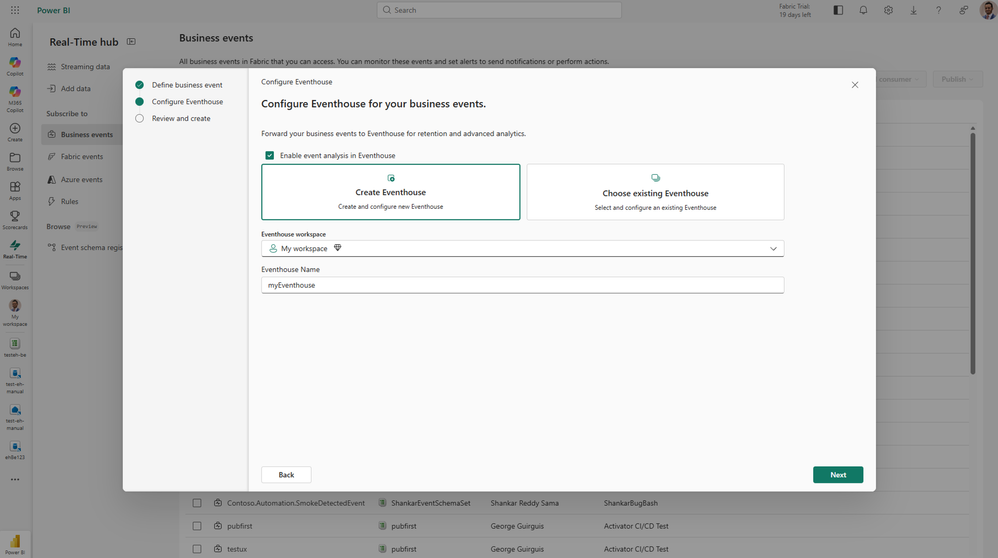This screenshot has height=558, width=998.
Task: Click the Back button
Action: (x=286, y=475)
